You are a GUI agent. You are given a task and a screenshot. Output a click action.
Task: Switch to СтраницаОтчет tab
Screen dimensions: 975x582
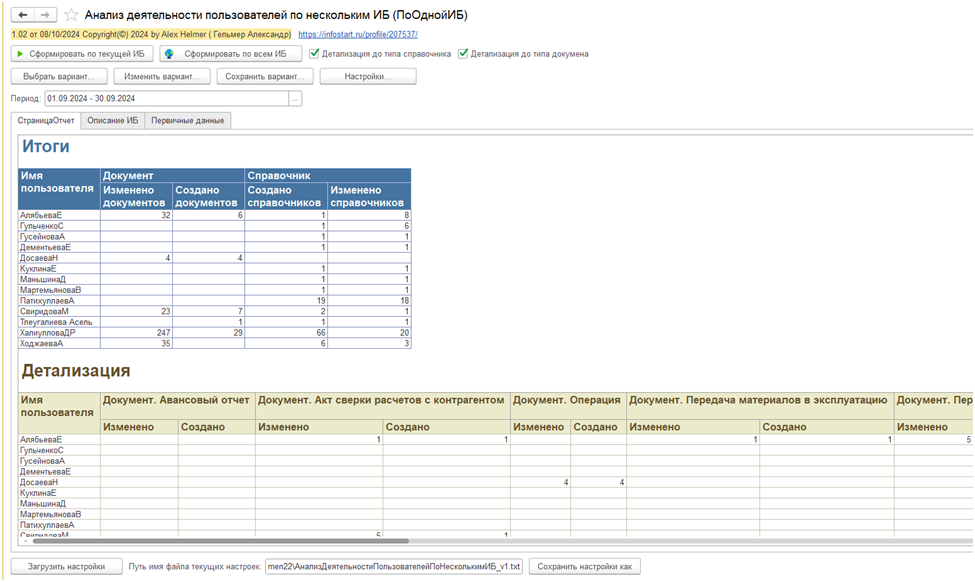click(46, 121)
